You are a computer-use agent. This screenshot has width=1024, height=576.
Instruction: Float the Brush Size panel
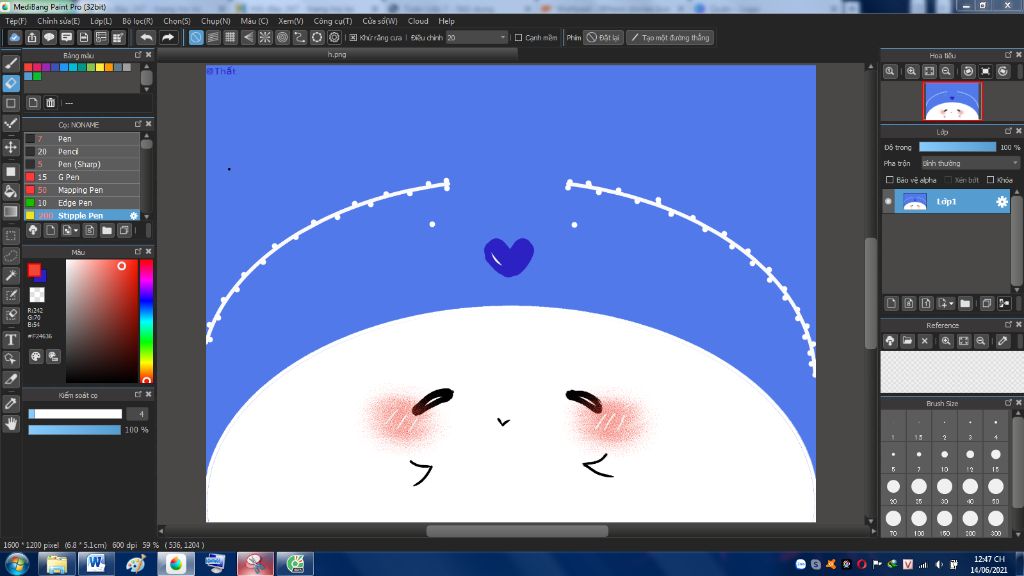pyautogui.click(x=1008, y=403)
